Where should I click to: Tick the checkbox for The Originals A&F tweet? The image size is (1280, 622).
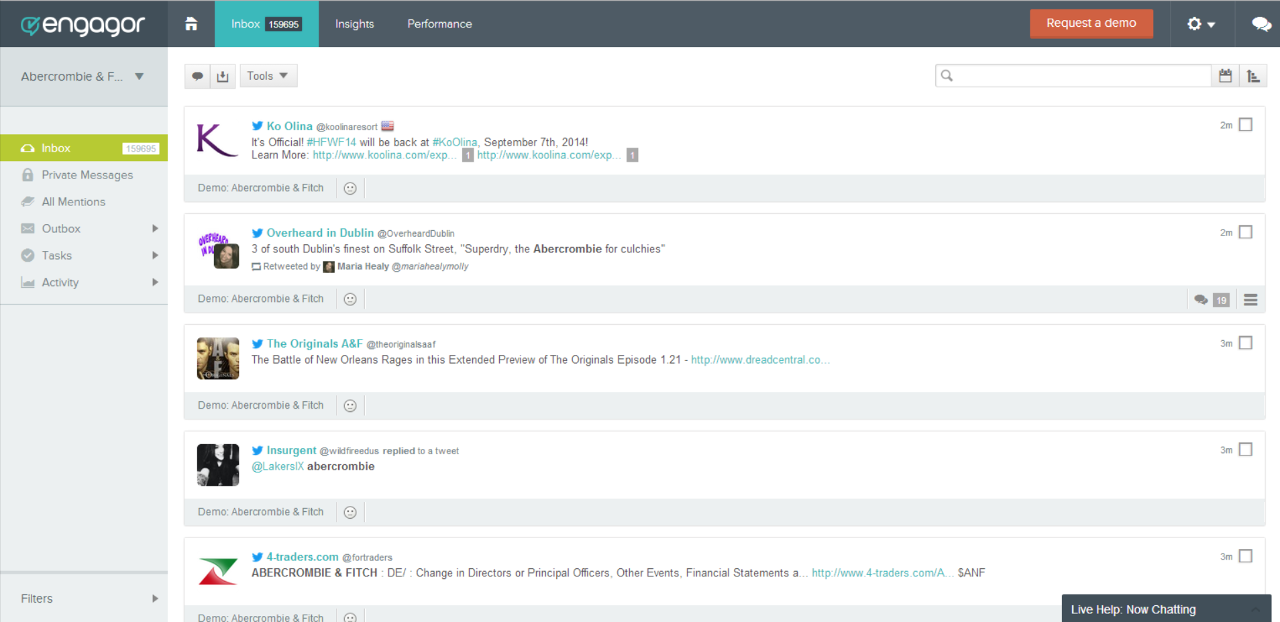coord(1245,343)
